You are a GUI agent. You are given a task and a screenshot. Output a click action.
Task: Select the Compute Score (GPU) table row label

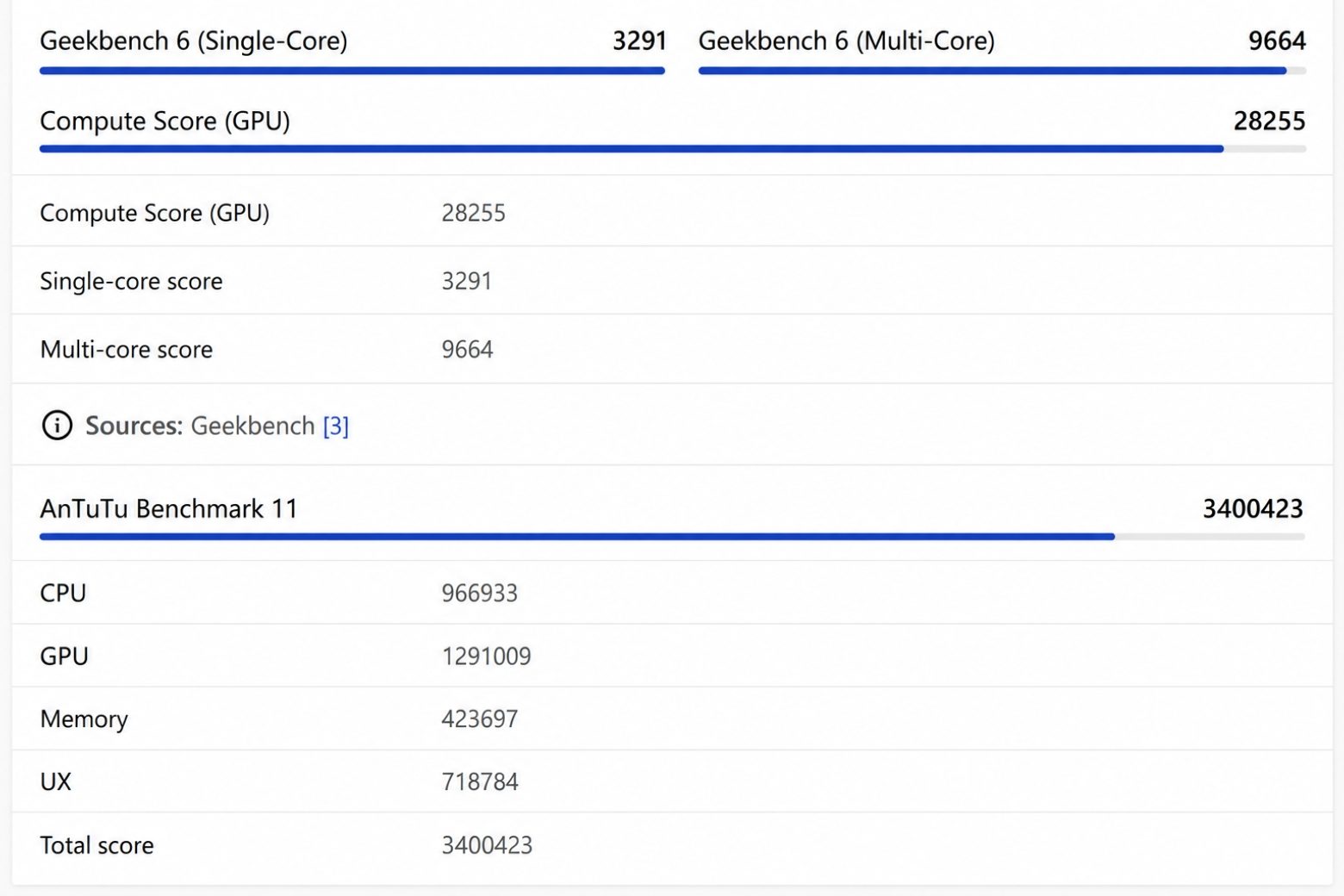(x=155, y=213)
